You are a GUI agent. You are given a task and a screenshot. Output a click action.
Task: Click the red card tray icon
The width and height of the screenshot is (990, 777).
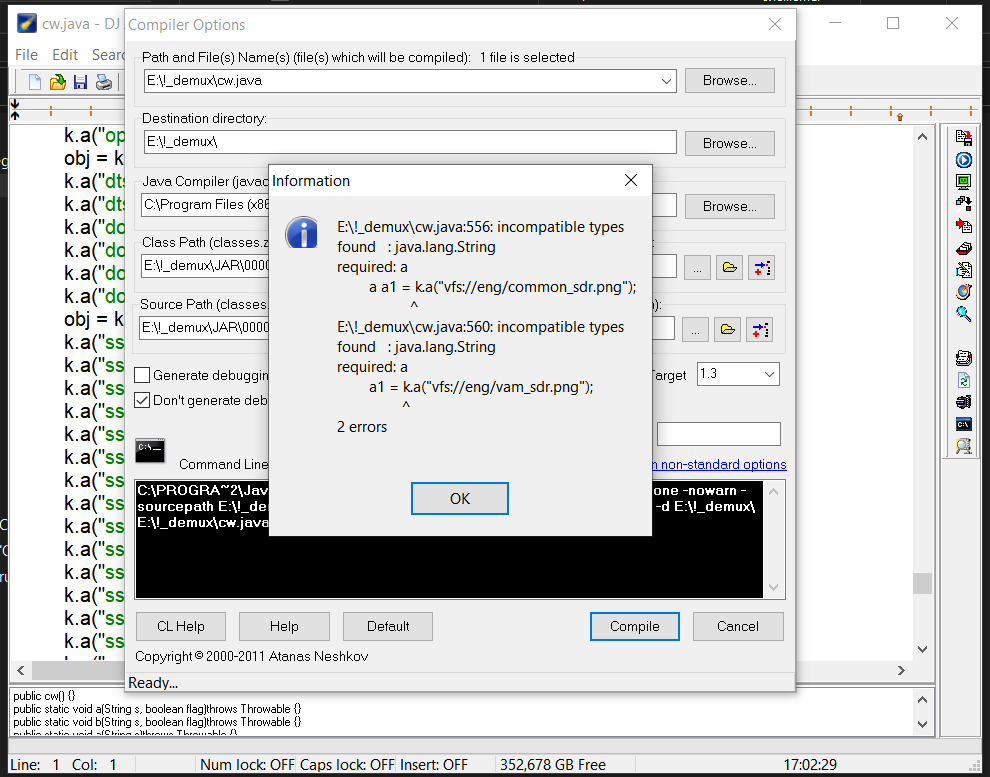[x=963, y=248]
